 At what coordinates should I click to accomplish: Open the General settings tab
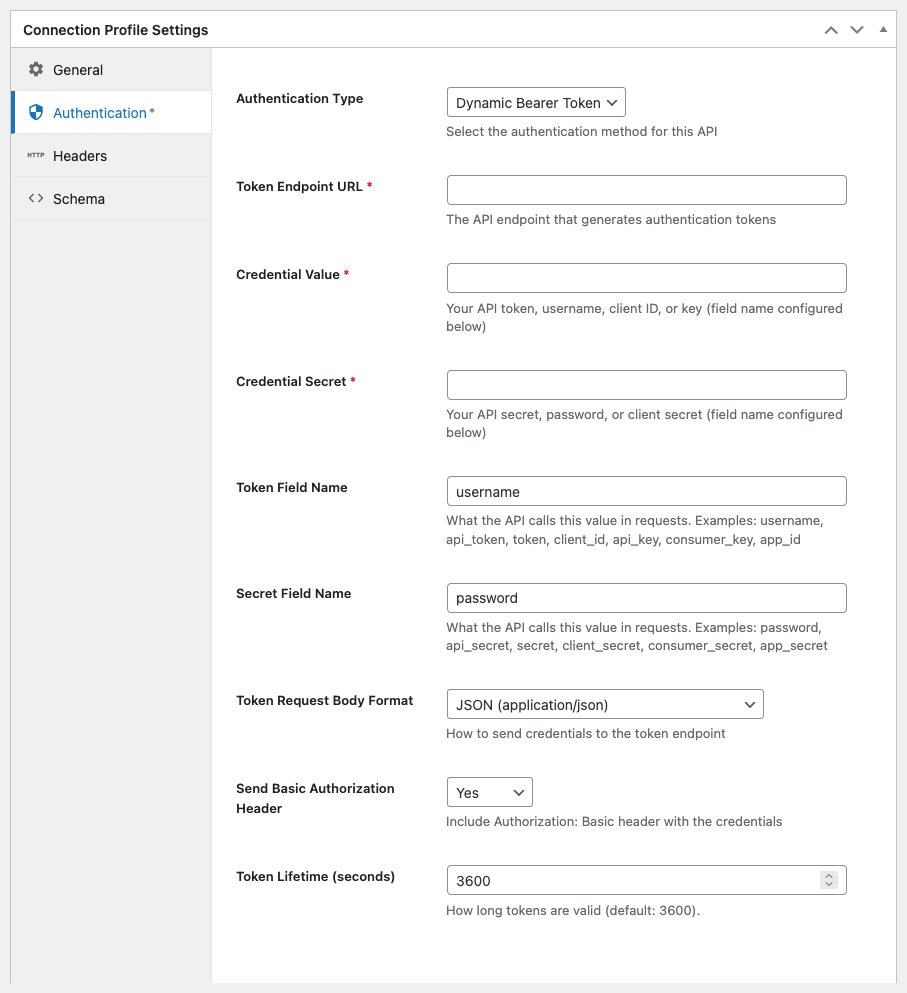[111, 70]
